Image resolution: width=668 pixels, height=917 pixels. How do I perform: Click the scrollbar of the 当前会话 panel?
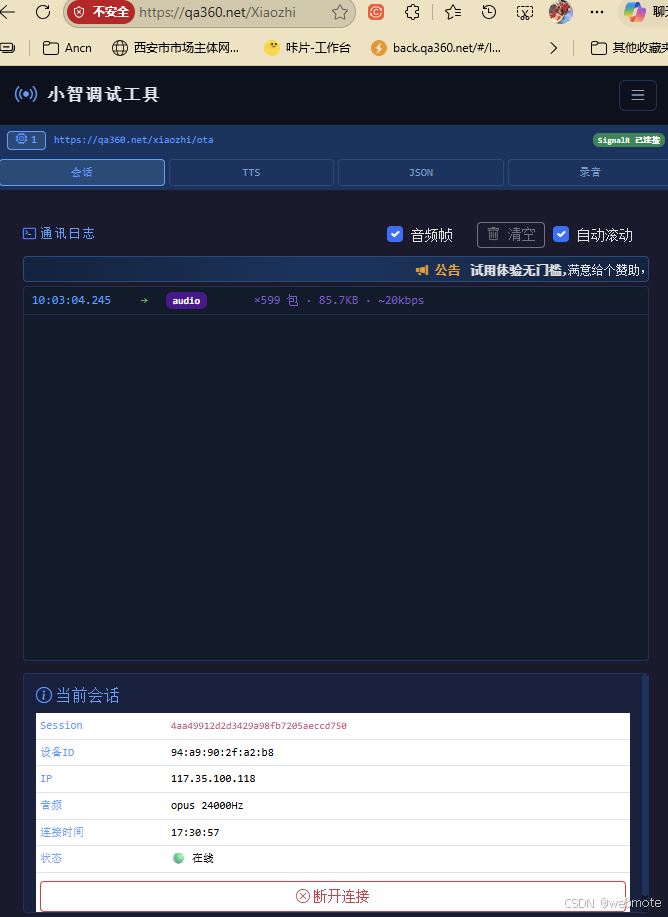point(645,784)
